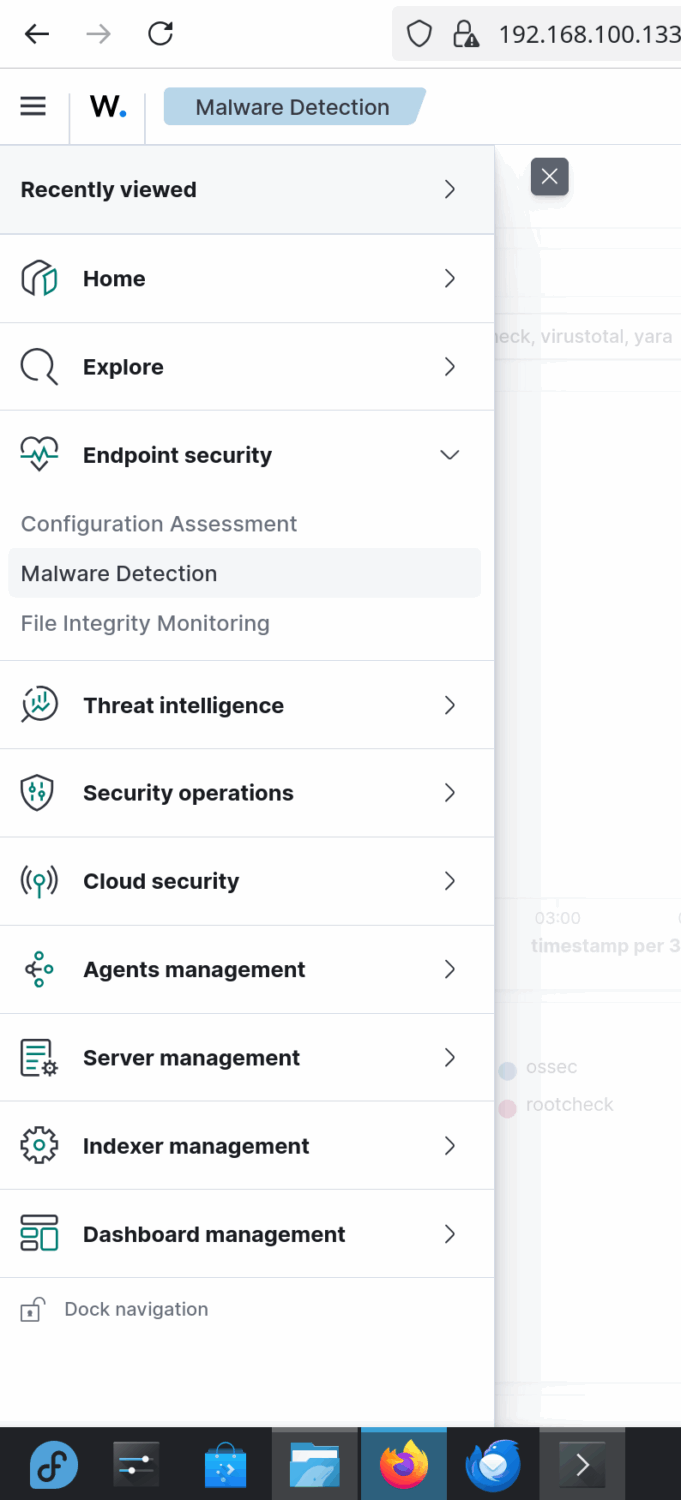This screenshot has width=681, height=1500.
Task: Open Configuration Assessment menu item
Action: tap(159, 524)
